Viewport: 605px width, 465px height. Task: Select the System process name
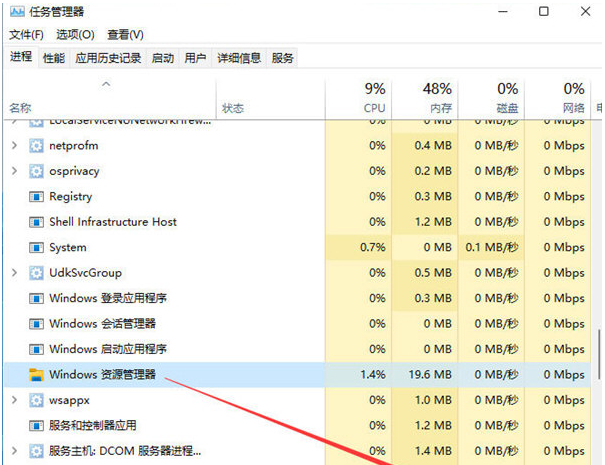point(68,248)
